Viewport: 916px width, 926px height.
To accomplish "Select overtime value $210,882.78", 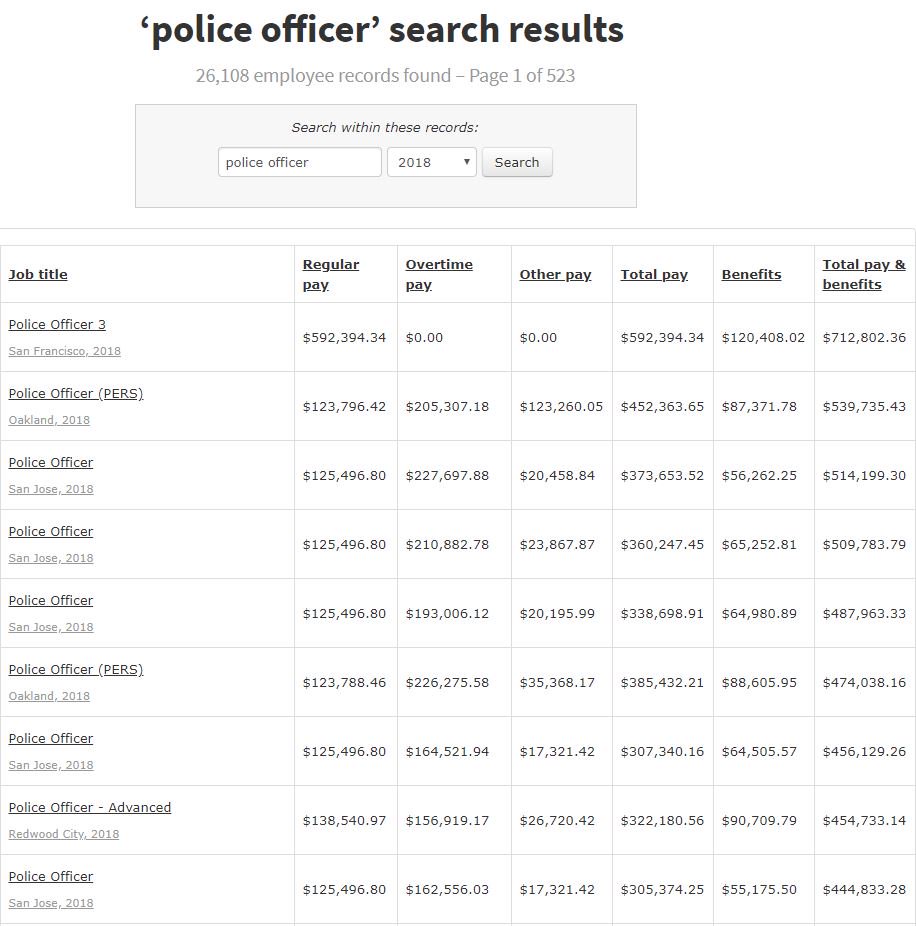I will [447, 544].
